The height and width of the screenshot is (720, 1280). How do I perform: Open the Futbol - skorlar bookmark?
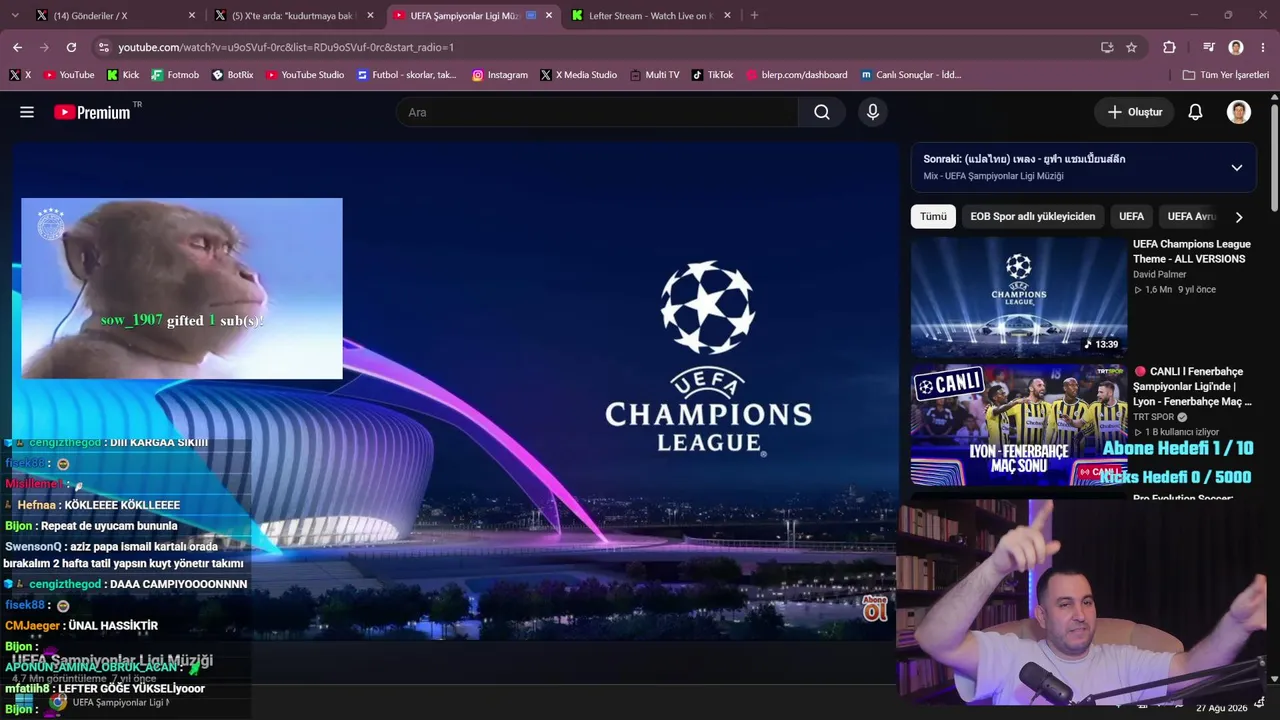407,75
